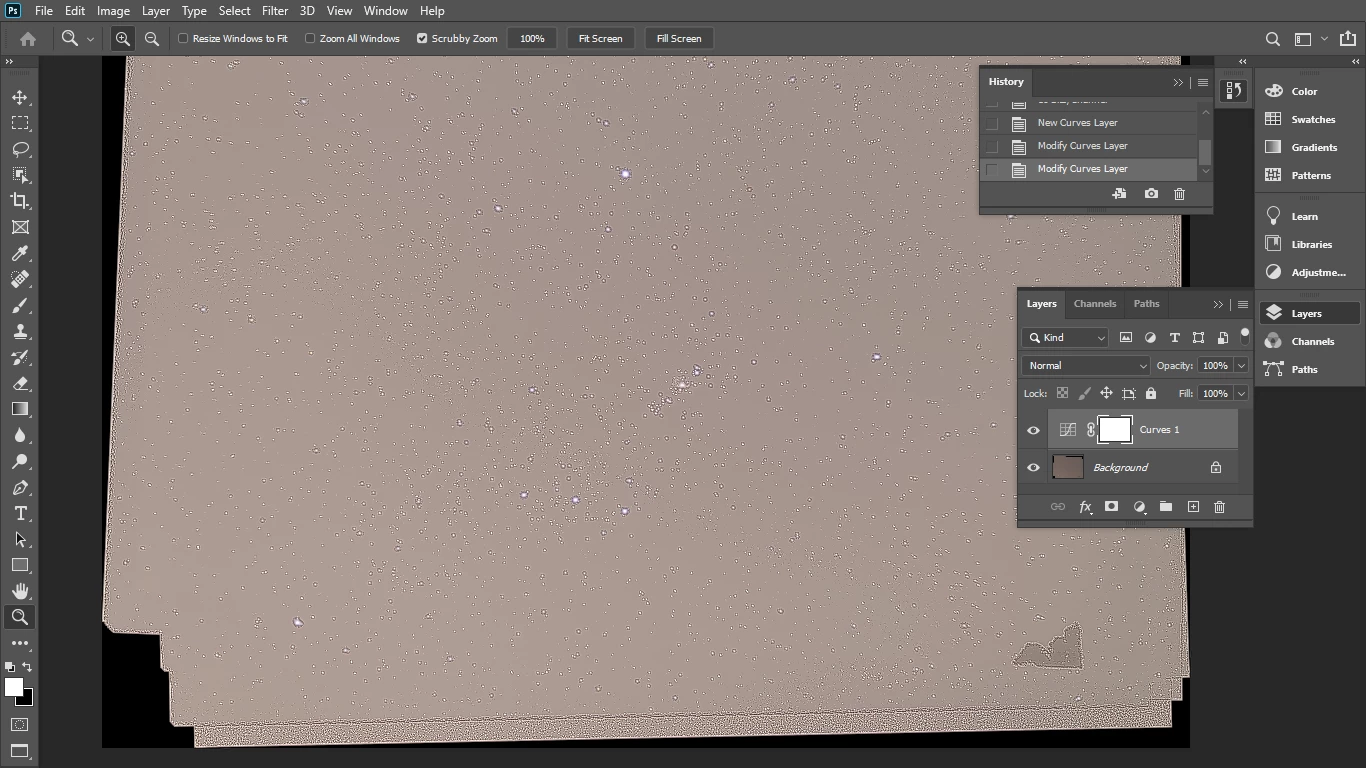Open the Opacity slider dropdown arrow

click(1241, 366)
